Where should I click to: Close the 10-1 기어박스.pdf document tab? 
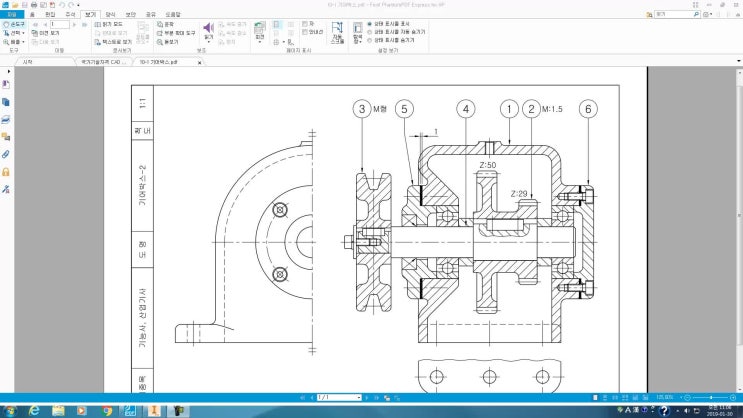[x=199, y=63]
